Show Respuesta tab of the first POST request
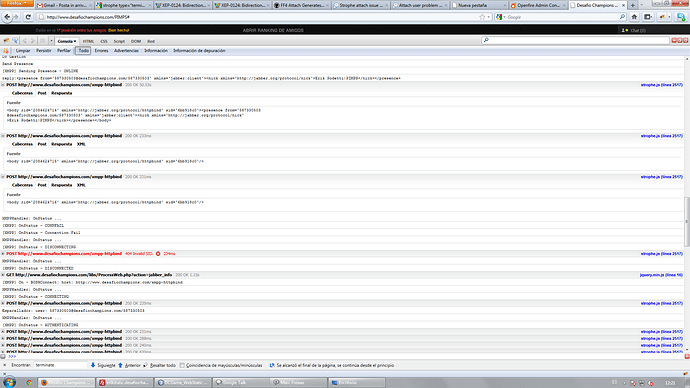 (x=61, y=93)
